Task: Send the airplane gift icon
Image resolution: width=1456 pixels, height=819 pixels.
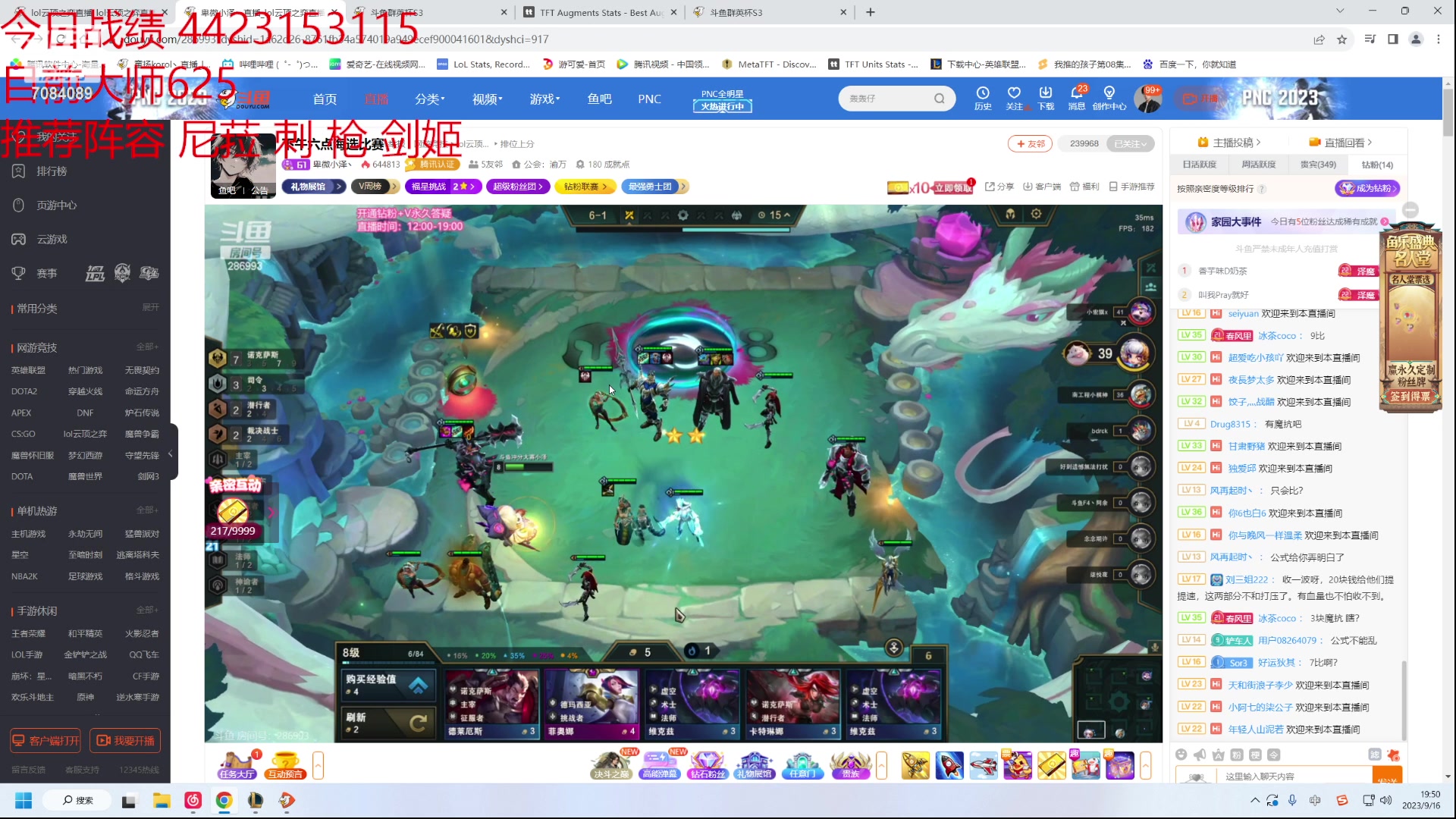Action: click(x=984, y=765)
